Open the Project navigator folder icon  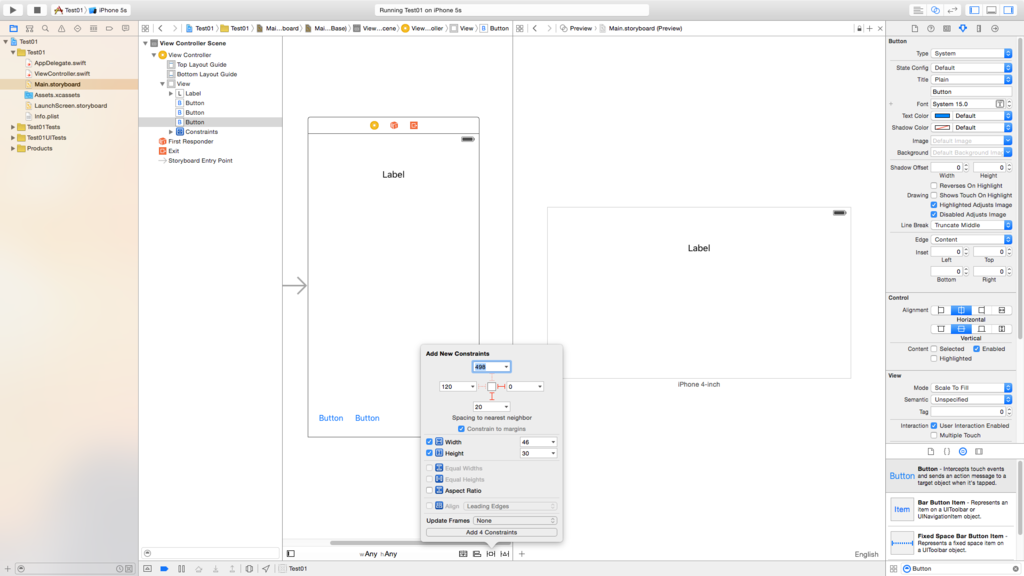(13, 28)
